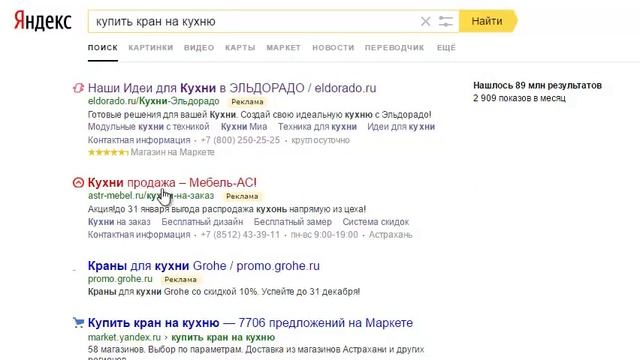This screenshot has height=360, width=640.
Task: Switch to the Видео tab
Action: [199, 48]
